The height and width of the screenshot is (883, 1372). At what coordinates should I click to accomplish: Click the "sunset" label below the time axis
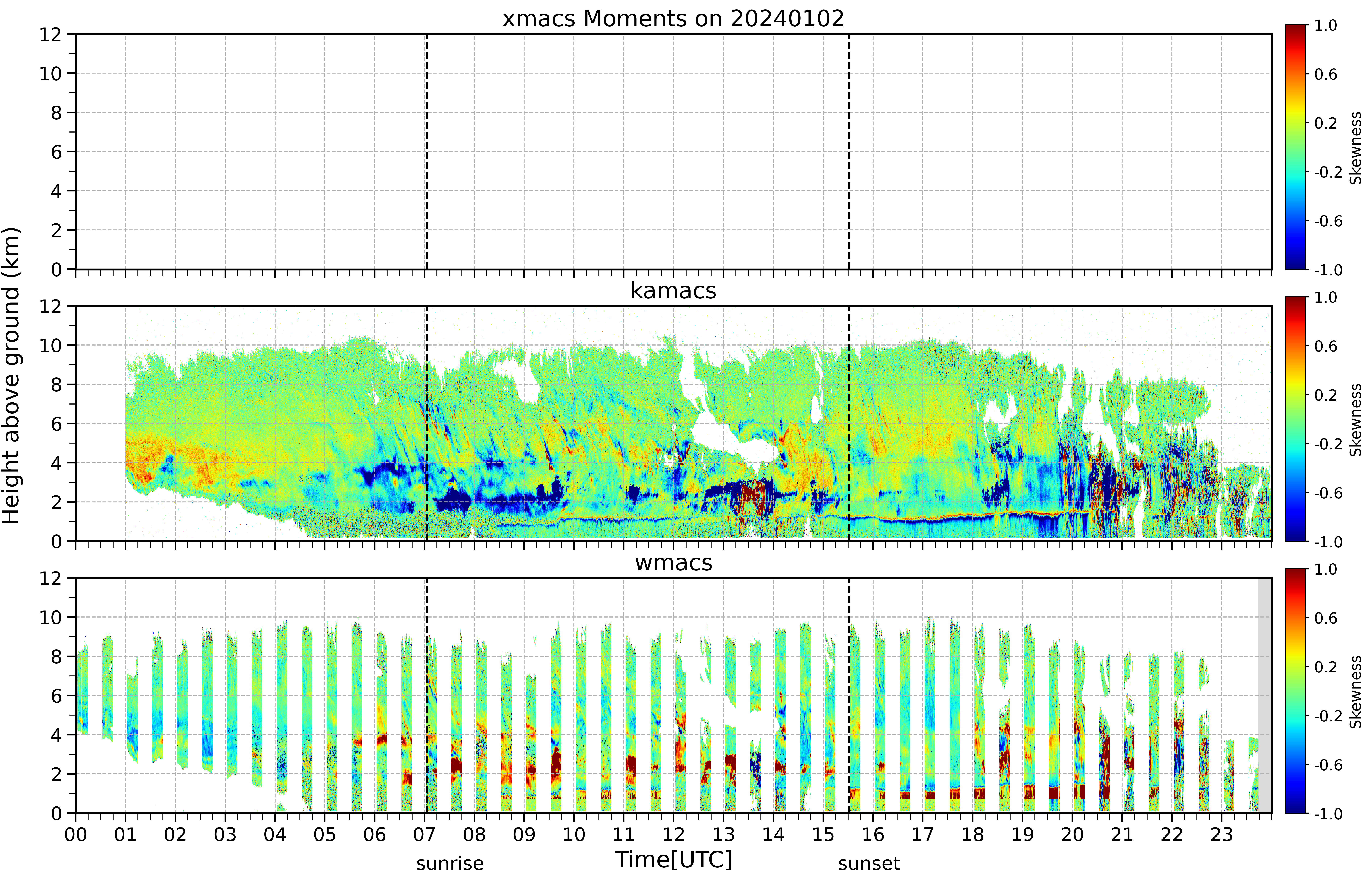869,863
